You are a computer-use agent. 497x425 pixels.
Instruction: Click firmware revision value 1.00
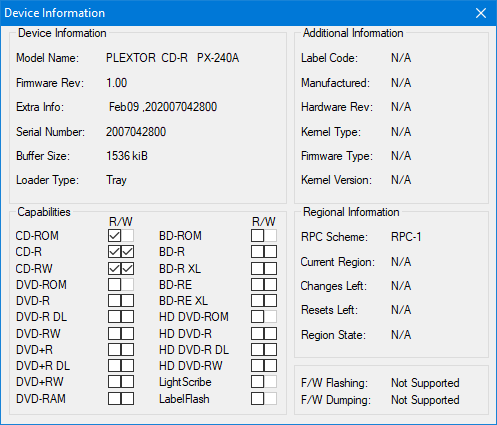pyautogui.click(x=117, y=83)
